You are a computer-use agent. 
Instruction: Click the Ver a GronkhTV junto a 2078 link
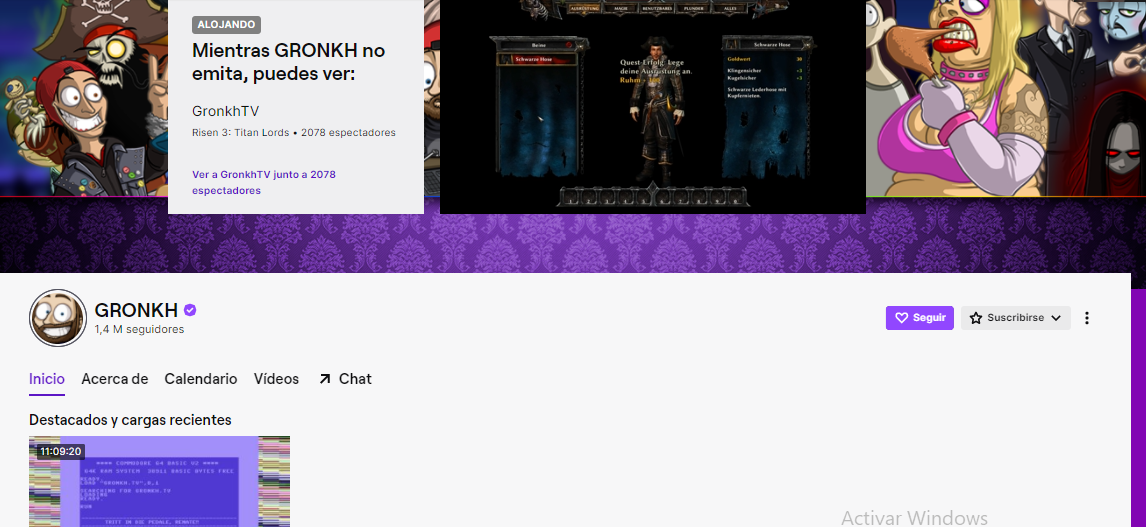coord(264,183)
